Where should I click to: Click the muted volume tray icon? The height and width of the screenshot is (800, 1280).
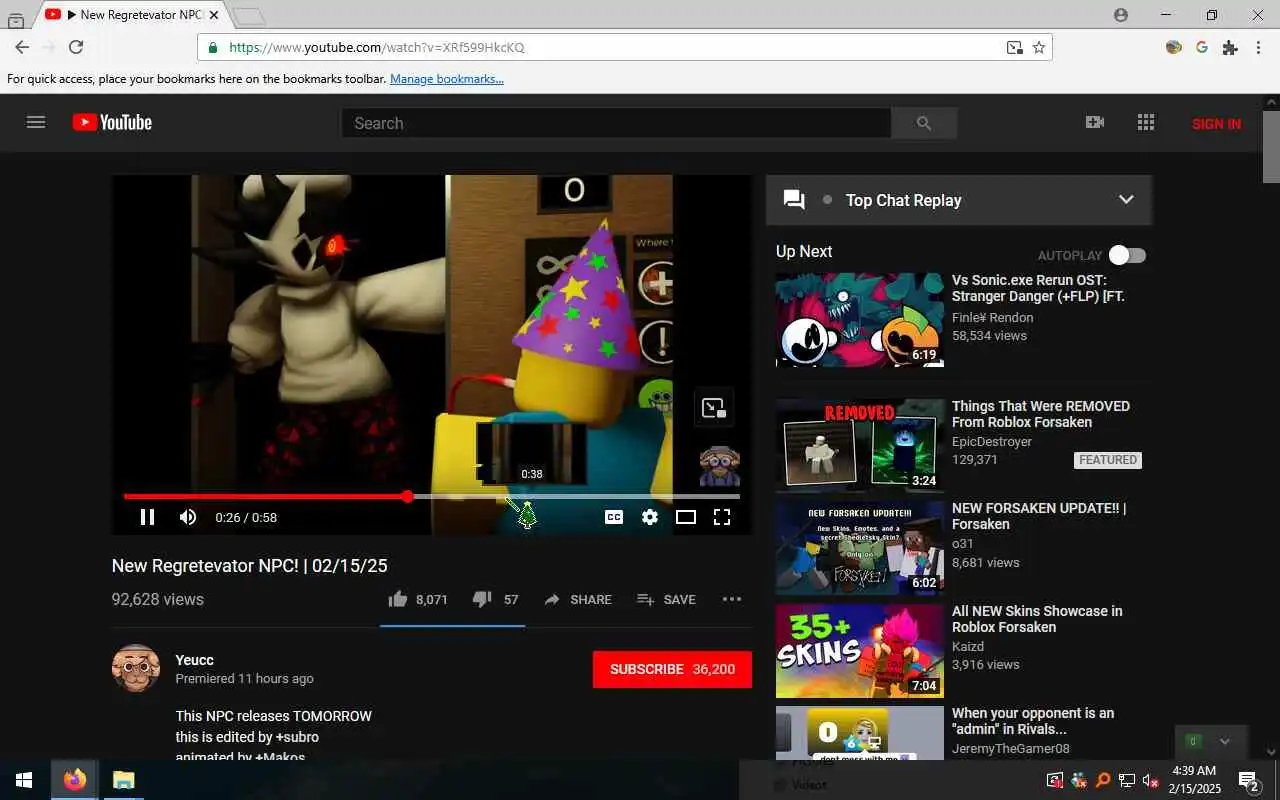[x=1151, y=780]
